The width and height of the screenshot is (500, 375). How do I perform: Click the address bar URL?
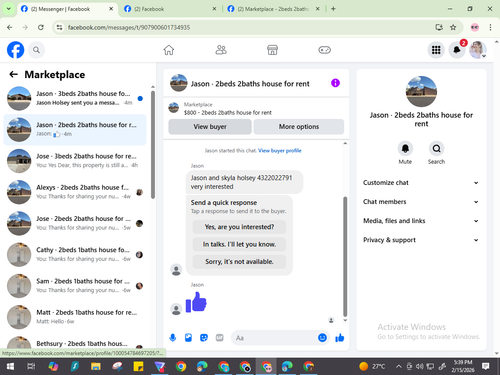pyautogui.click(x=129, y=27)
